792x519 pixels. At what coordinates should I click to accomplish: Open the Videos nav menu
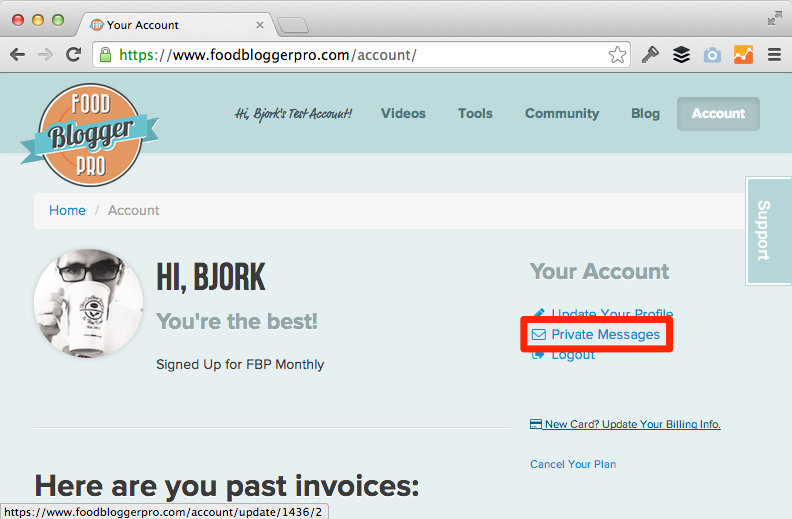click(403, 114)
